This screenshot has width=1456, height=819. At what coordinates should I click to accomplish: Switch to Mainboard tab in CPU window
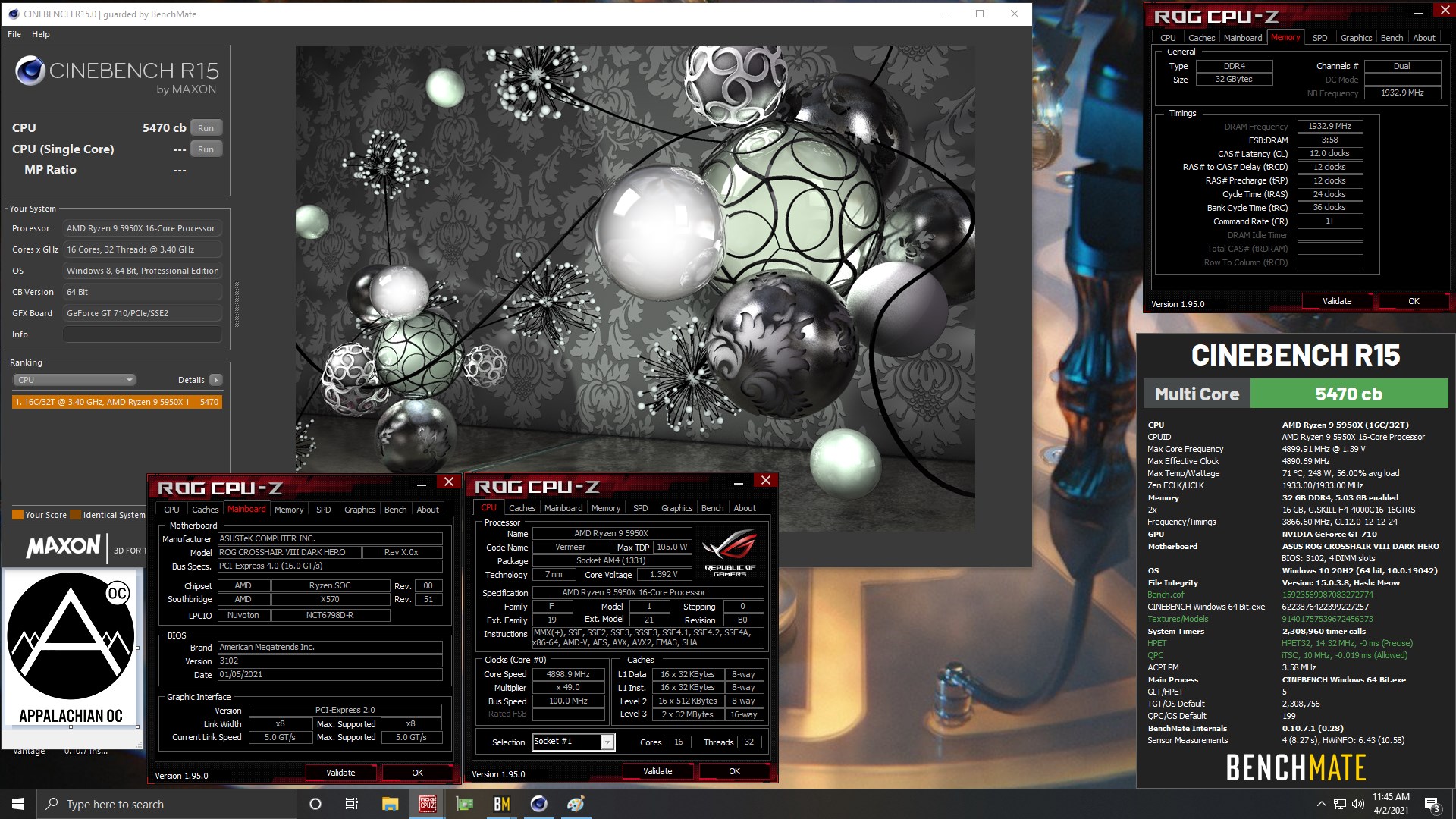563,508
